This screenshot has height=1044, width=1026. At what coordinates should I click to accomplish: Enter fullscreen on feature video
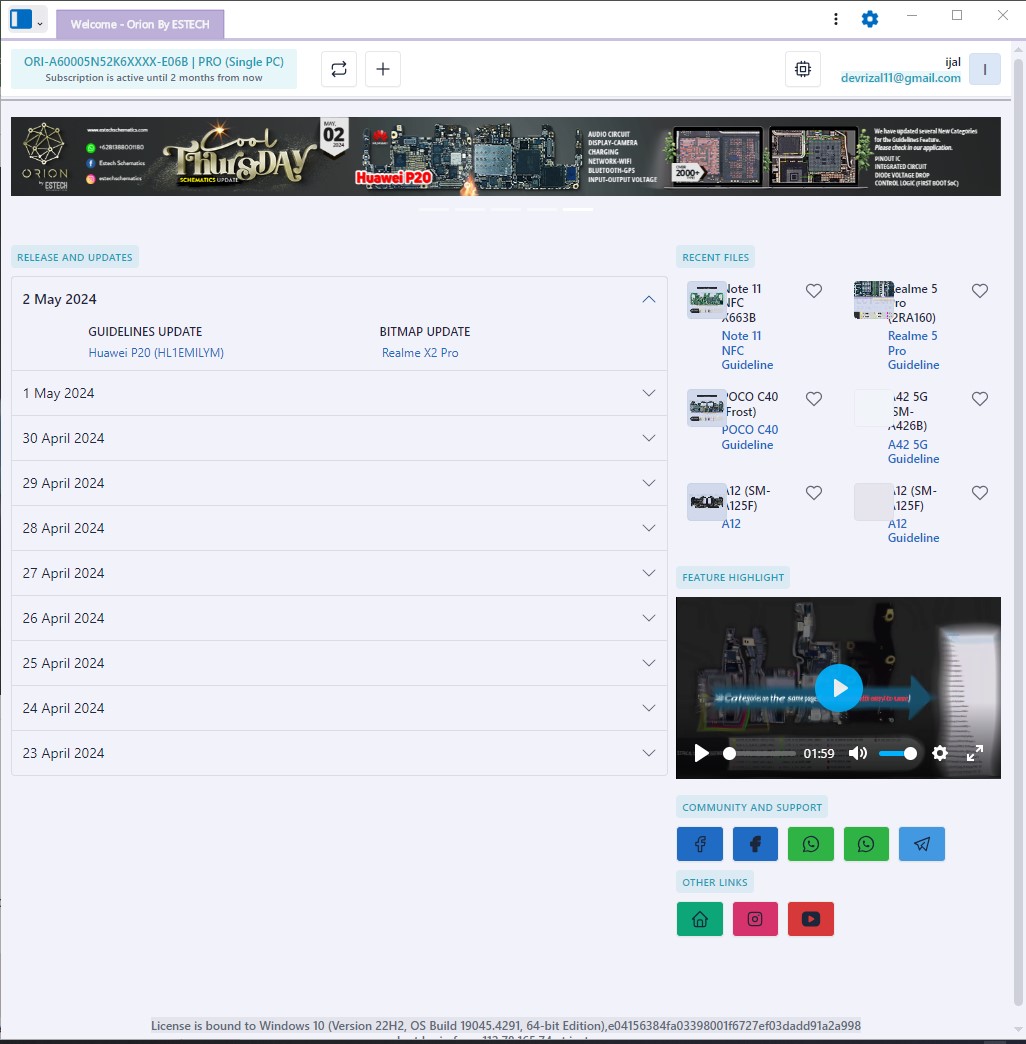click(975, 753)
